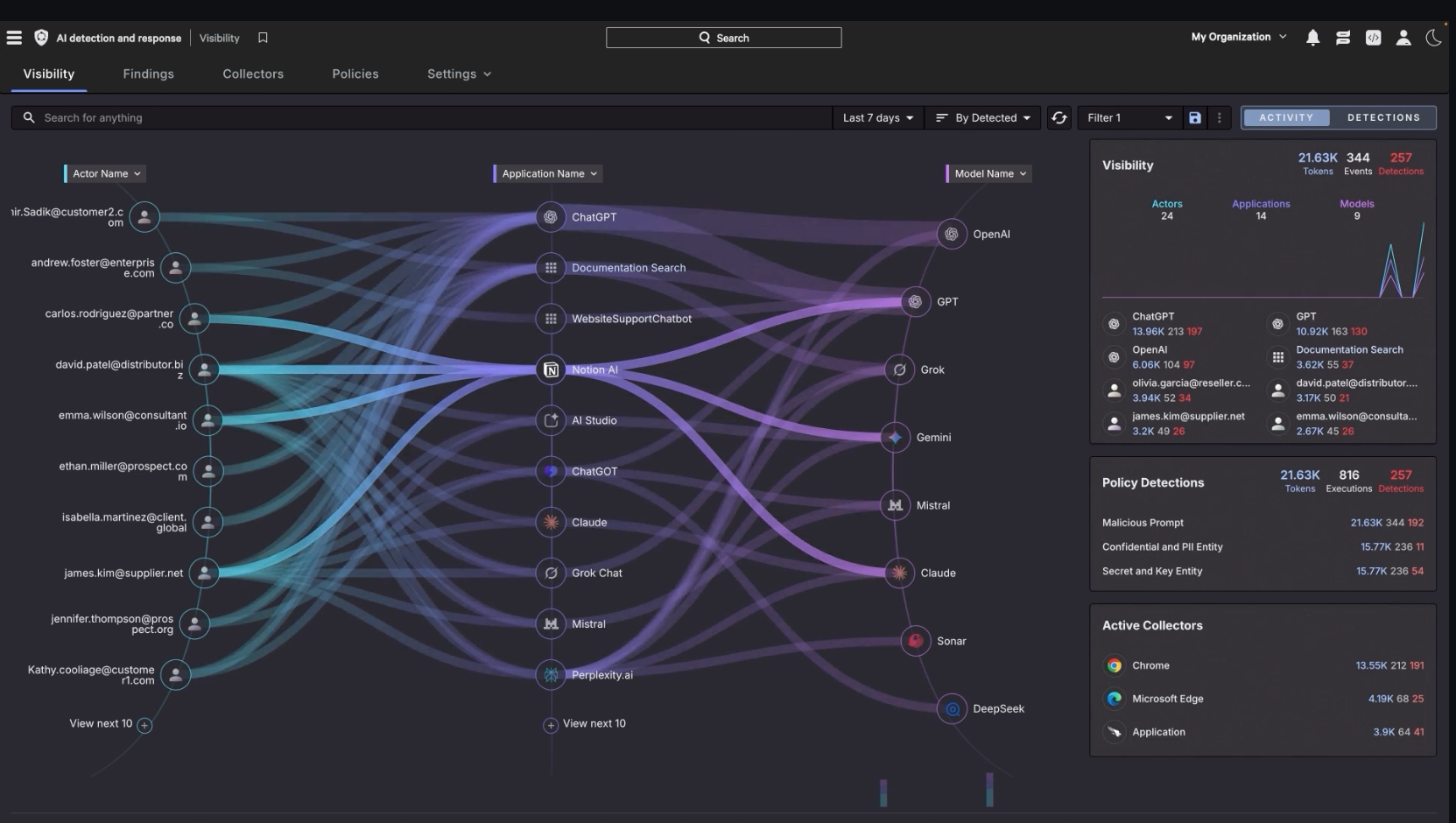
Task: Select the Notion AI application node
Action: [551, 369]
